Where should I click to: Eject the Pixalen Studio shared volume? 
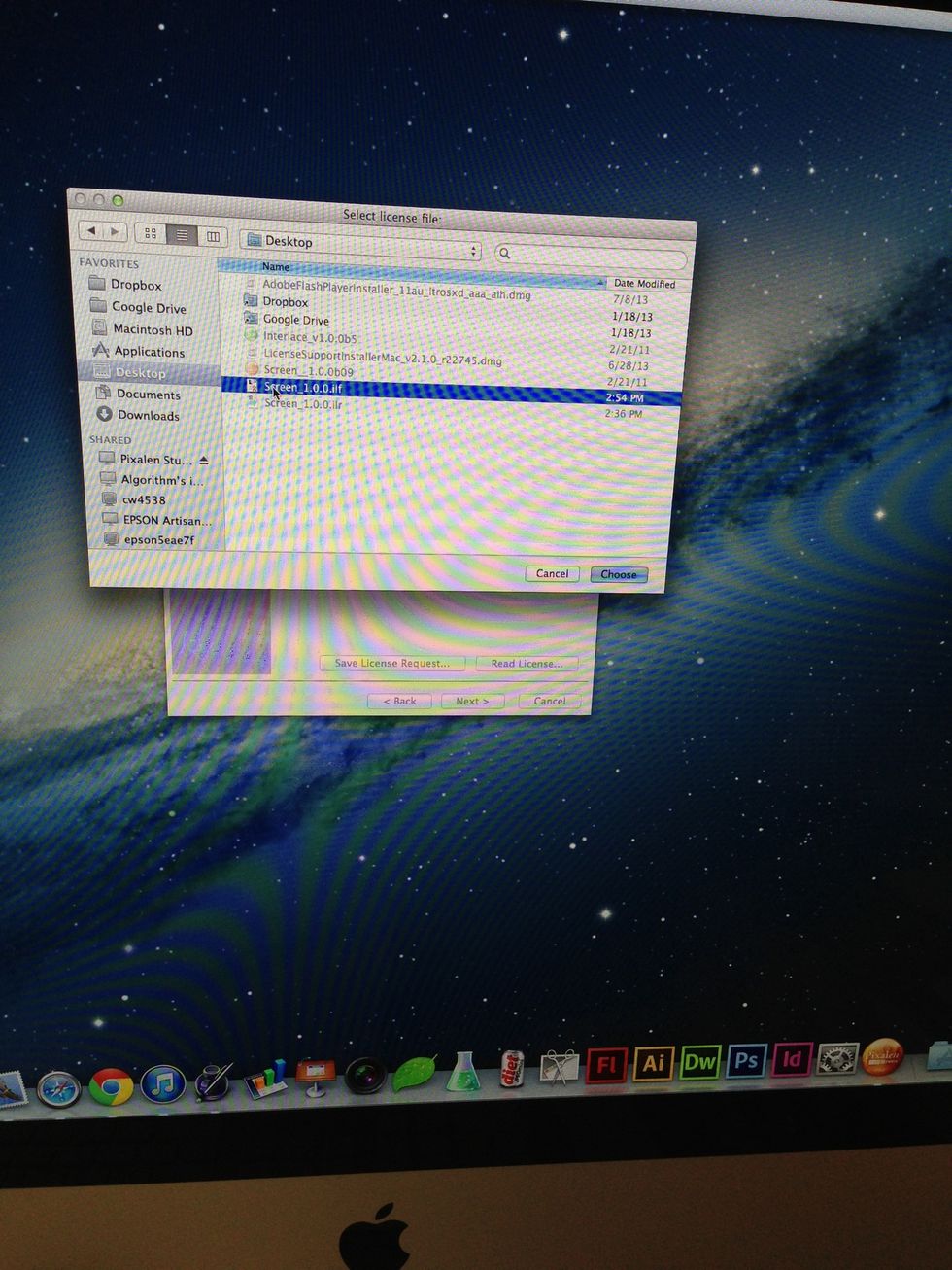click(204, 460)
